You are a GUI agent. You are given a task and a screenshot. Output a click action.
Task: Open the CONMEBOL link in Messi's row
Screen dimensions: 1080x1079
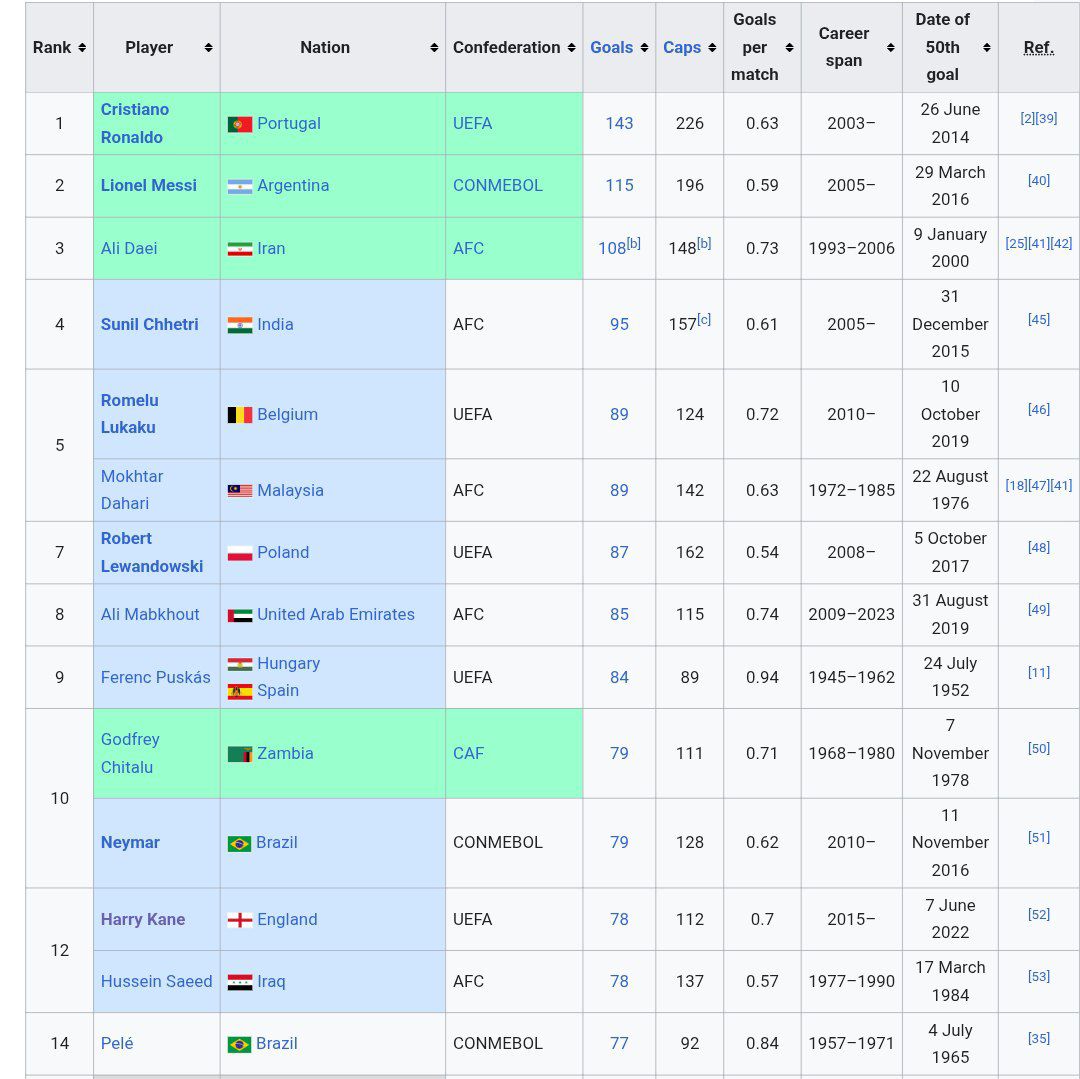coord(498,185)
